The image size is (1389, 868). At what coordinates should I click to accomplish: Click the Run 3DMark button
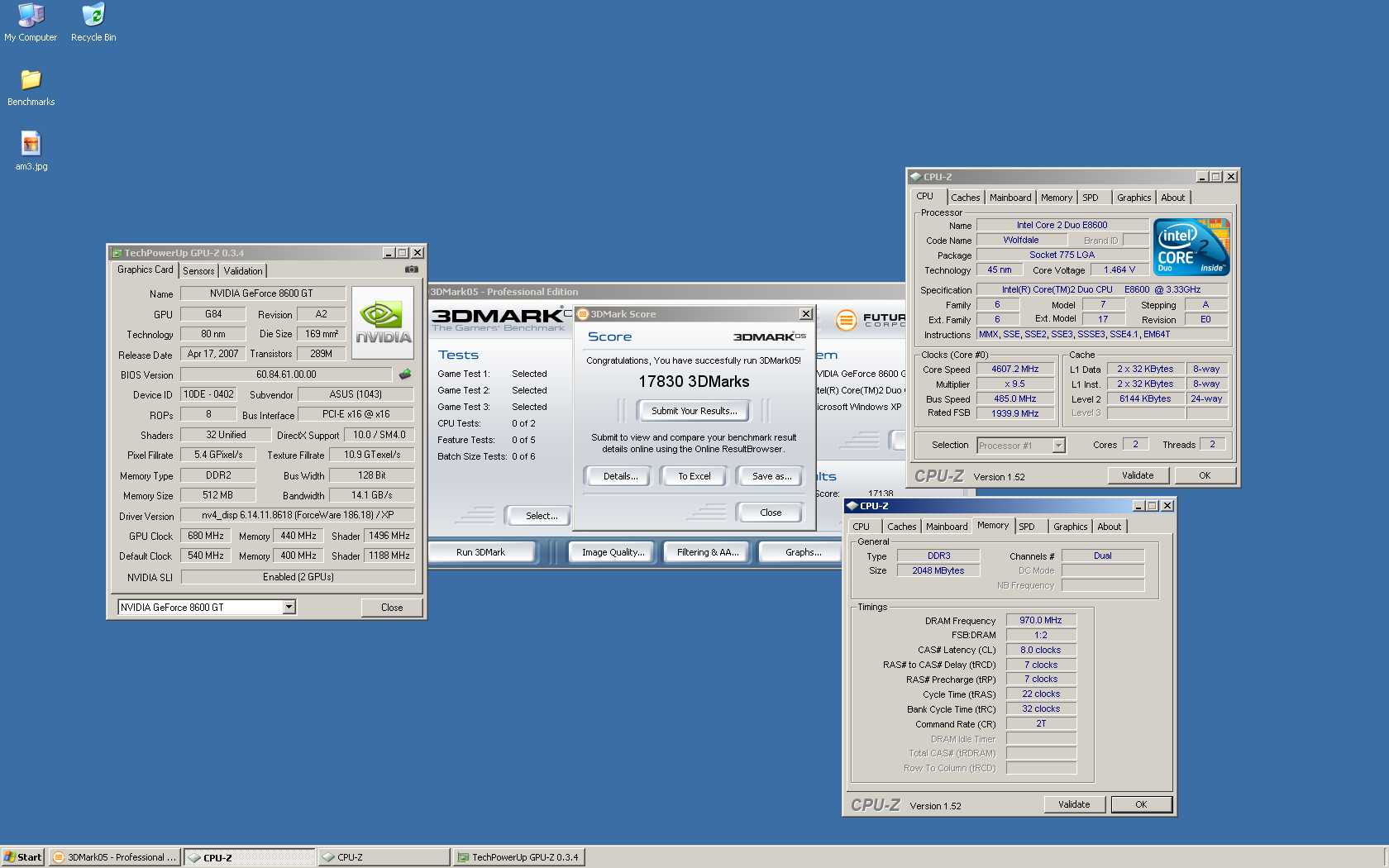480,552
